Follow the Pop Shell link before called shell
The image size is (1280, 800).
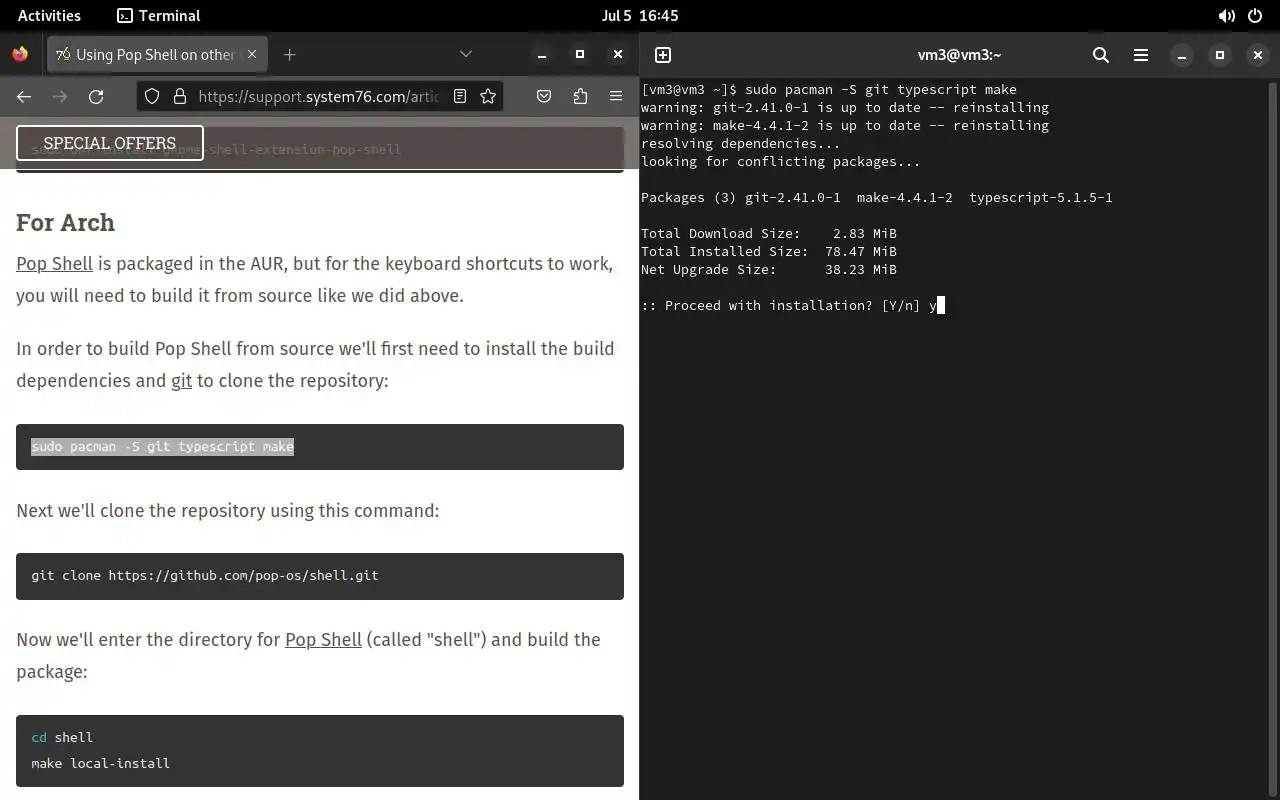coord(323,639)
